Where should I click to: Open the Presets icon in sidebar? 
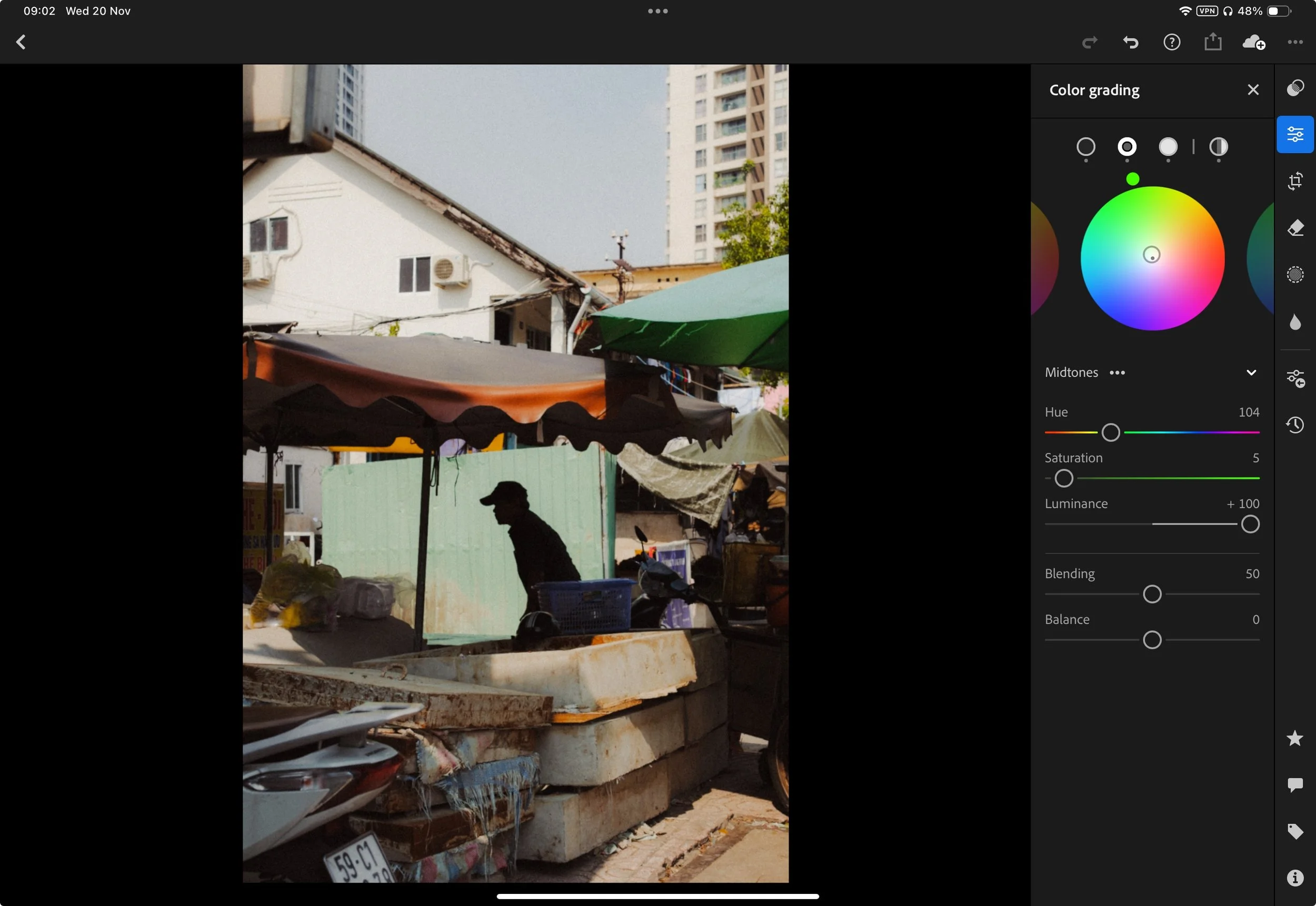(x=1295, y=88)
